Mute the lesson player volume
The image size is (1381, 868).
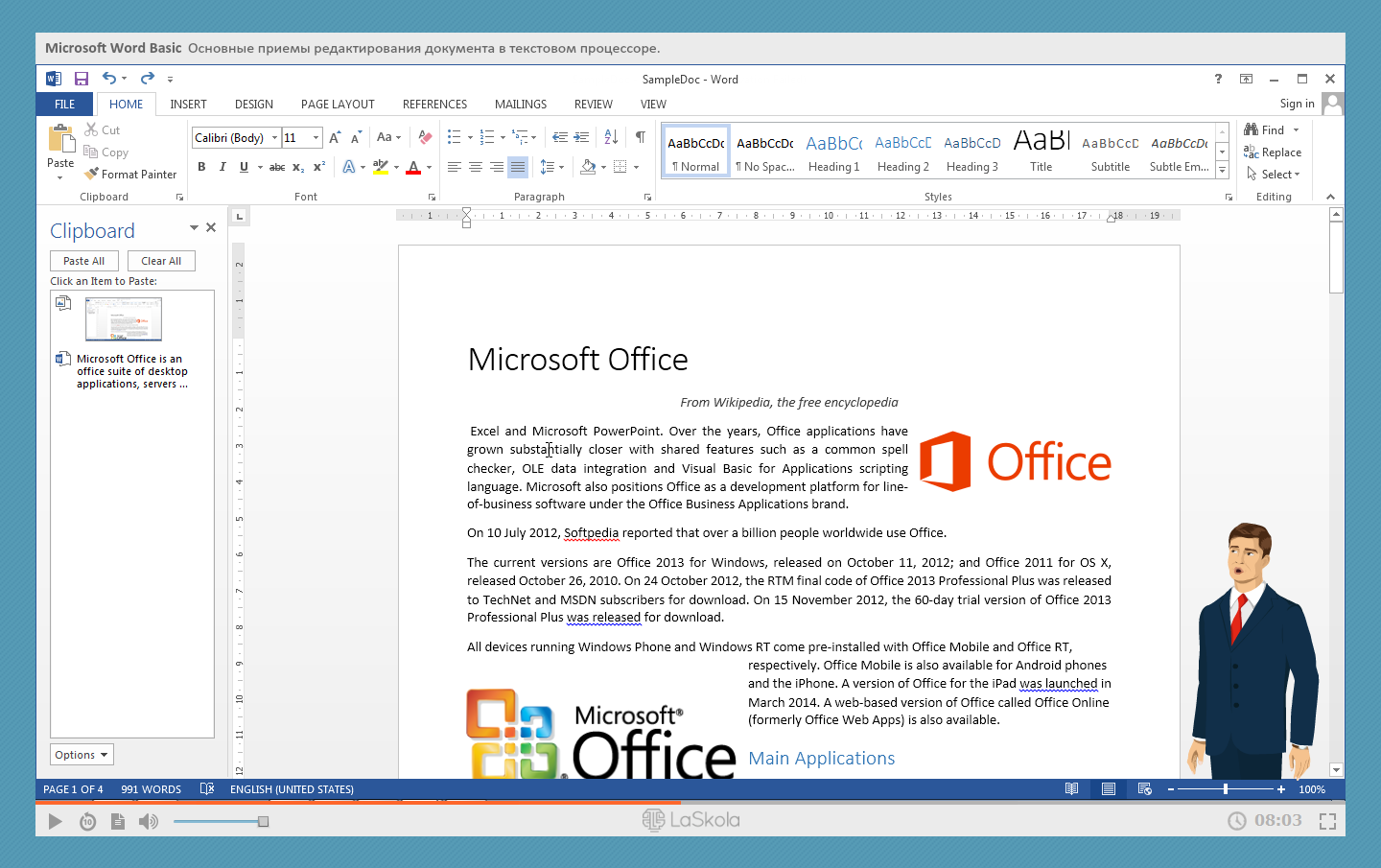pyautogui.click(x=148, y=821)
